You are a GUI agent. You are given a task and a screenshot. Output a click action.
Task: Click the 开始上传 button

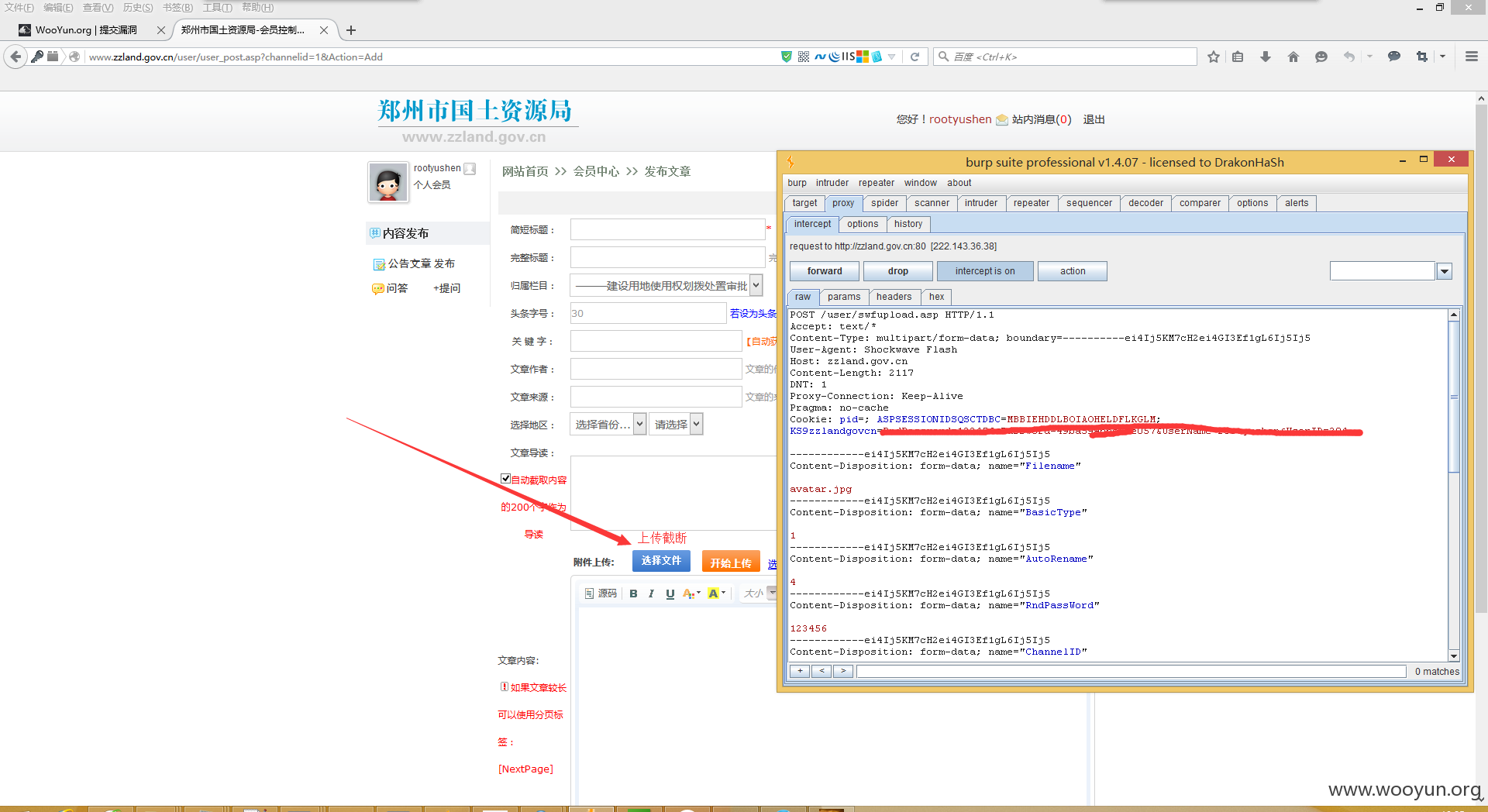click(x=731, y=563)
